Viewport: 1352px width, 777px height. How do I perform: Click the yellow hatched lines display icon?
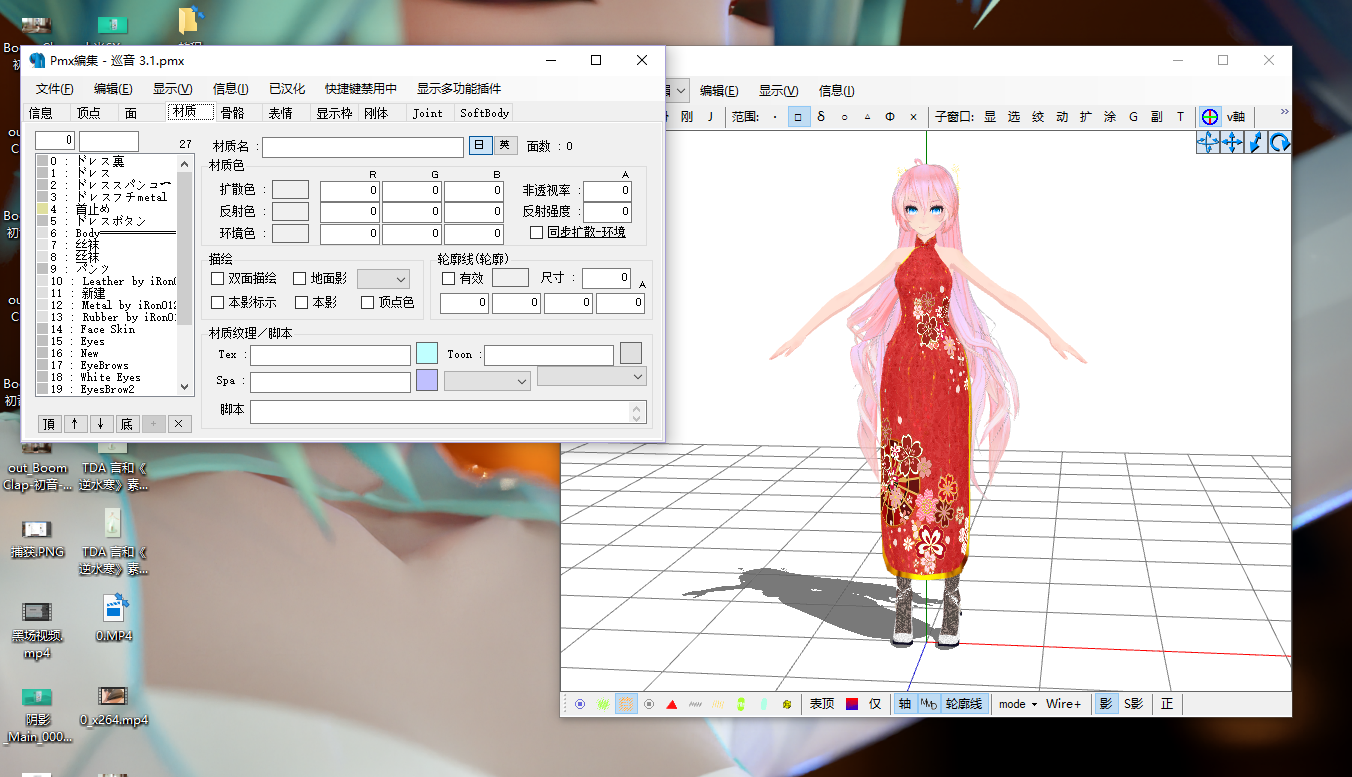pos(718,704)
